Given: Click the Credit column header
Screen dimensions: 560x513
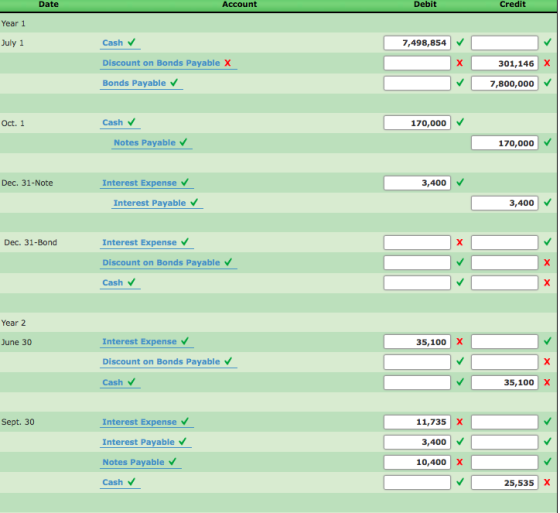Looking at the screenshot, I should tap(512, 4).
